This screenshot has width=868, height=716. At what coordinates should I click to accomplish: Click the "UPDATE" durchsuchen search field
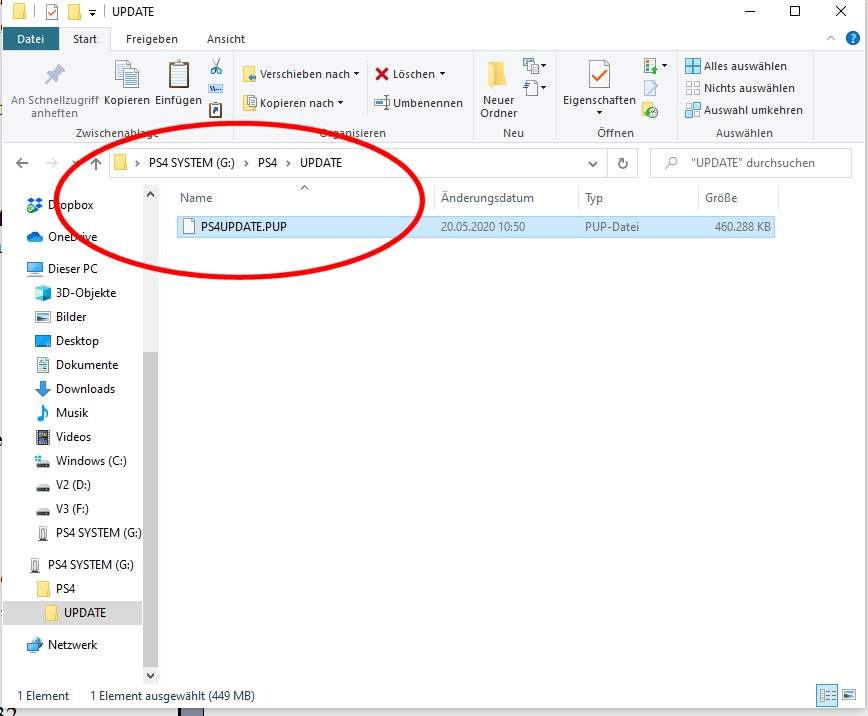pos(751,163)
